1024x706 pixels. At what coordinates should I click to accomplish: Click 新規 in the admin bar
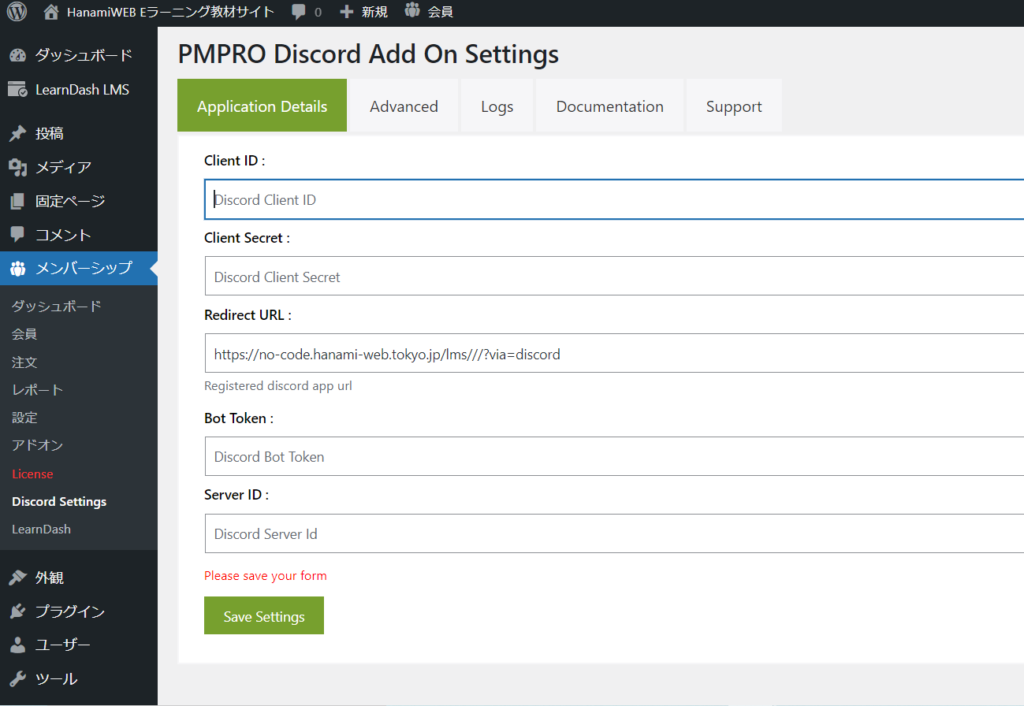[x=374, y=12]
